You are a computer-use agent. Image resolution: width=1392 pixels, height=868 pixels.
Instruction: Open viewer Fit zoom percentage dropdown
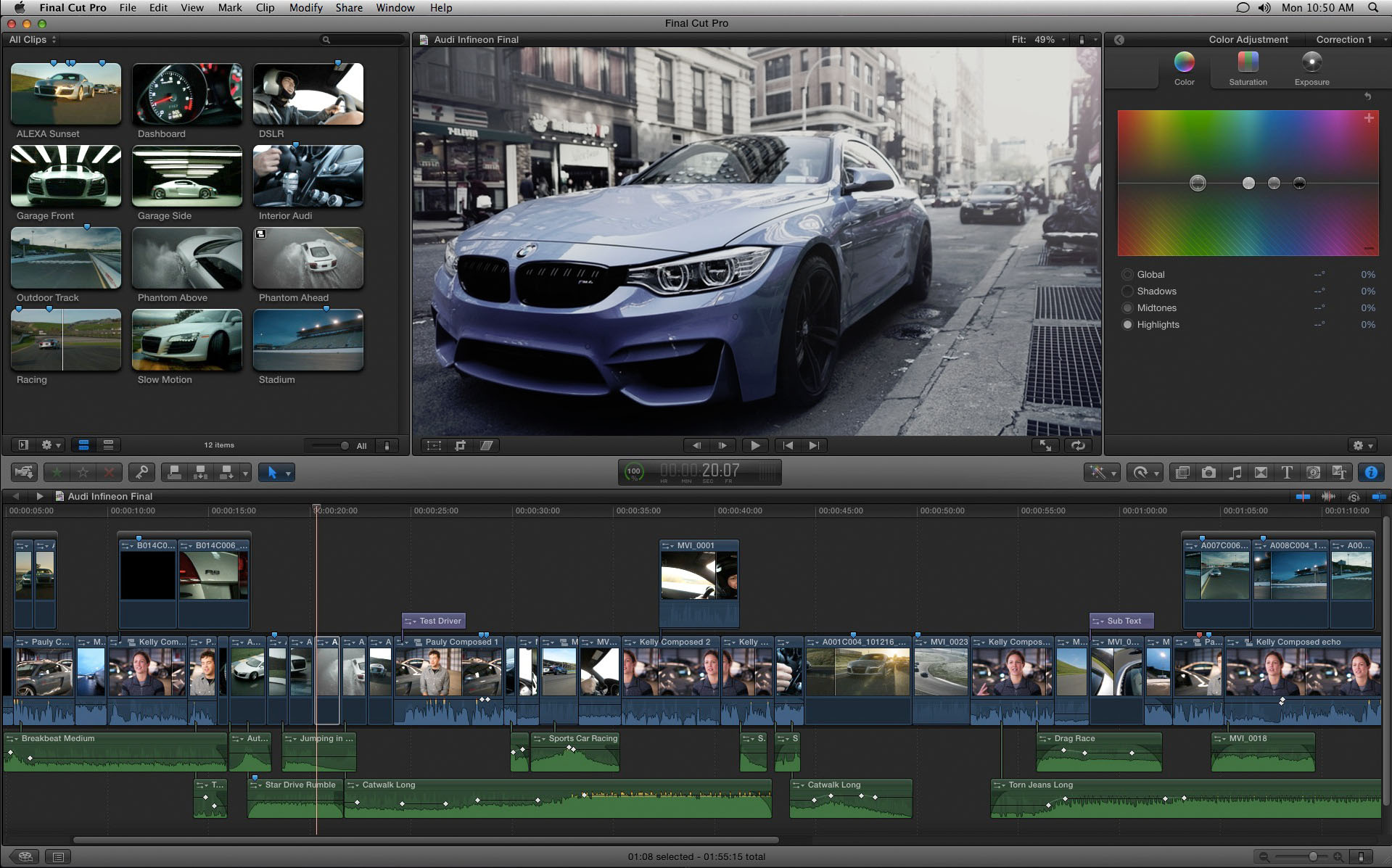pos(1039,40)
